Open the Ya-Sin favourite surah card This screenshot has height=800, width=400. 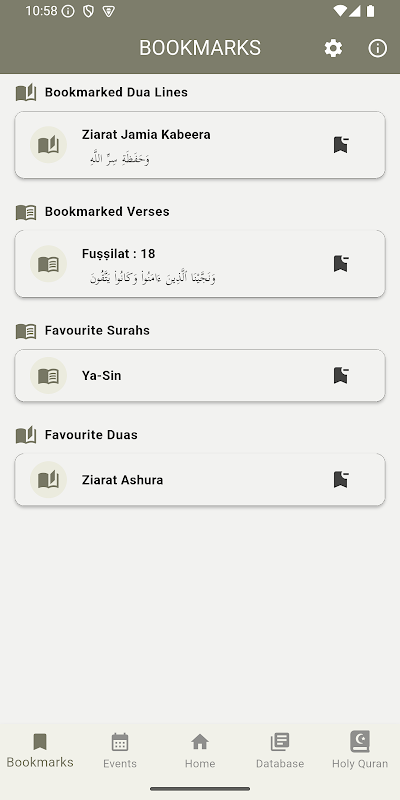(200, 376)
